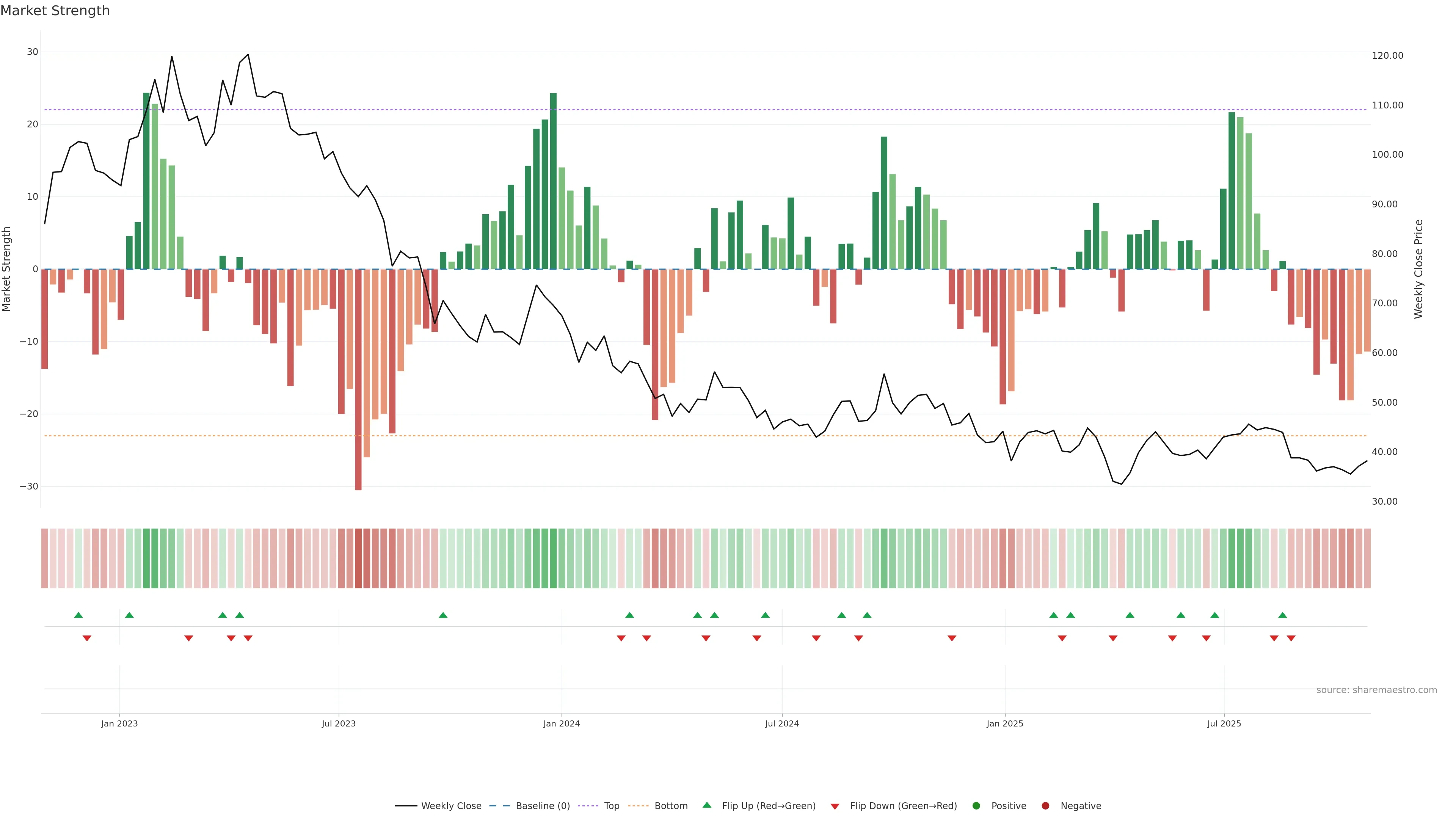The width and height of the screenshot is (1456, 819).
Task: Click the lone flip-up triangle between Jul 2023 and Jan 2024
Action: (x=443, y=615)
